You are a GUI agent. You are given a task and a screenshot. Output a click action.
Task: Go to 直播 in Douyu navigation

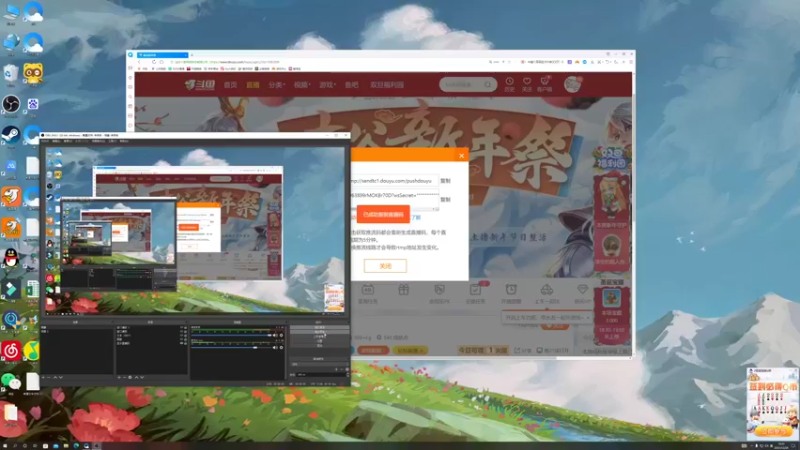[x=253, y=85]
